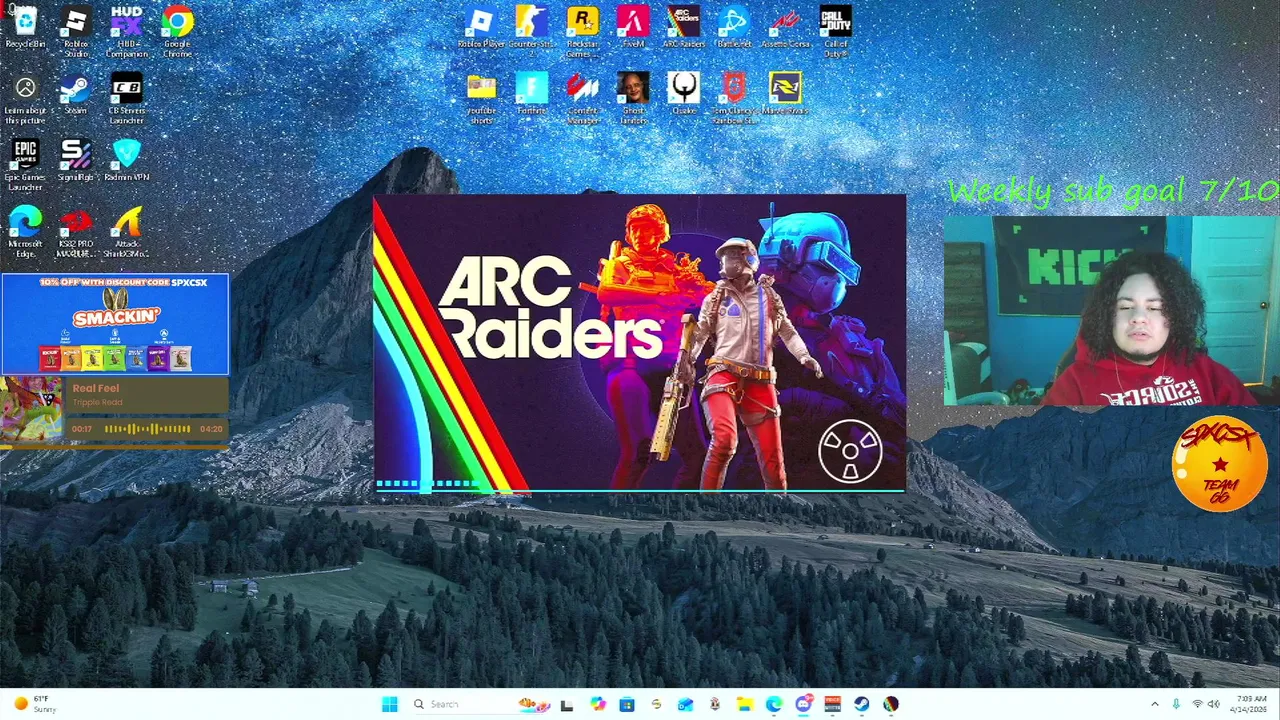This screenshot has height=720, width=1280.
Task: Open the red KS82 PRO keyboard shortcut
Action: click(x=76, y=232)
